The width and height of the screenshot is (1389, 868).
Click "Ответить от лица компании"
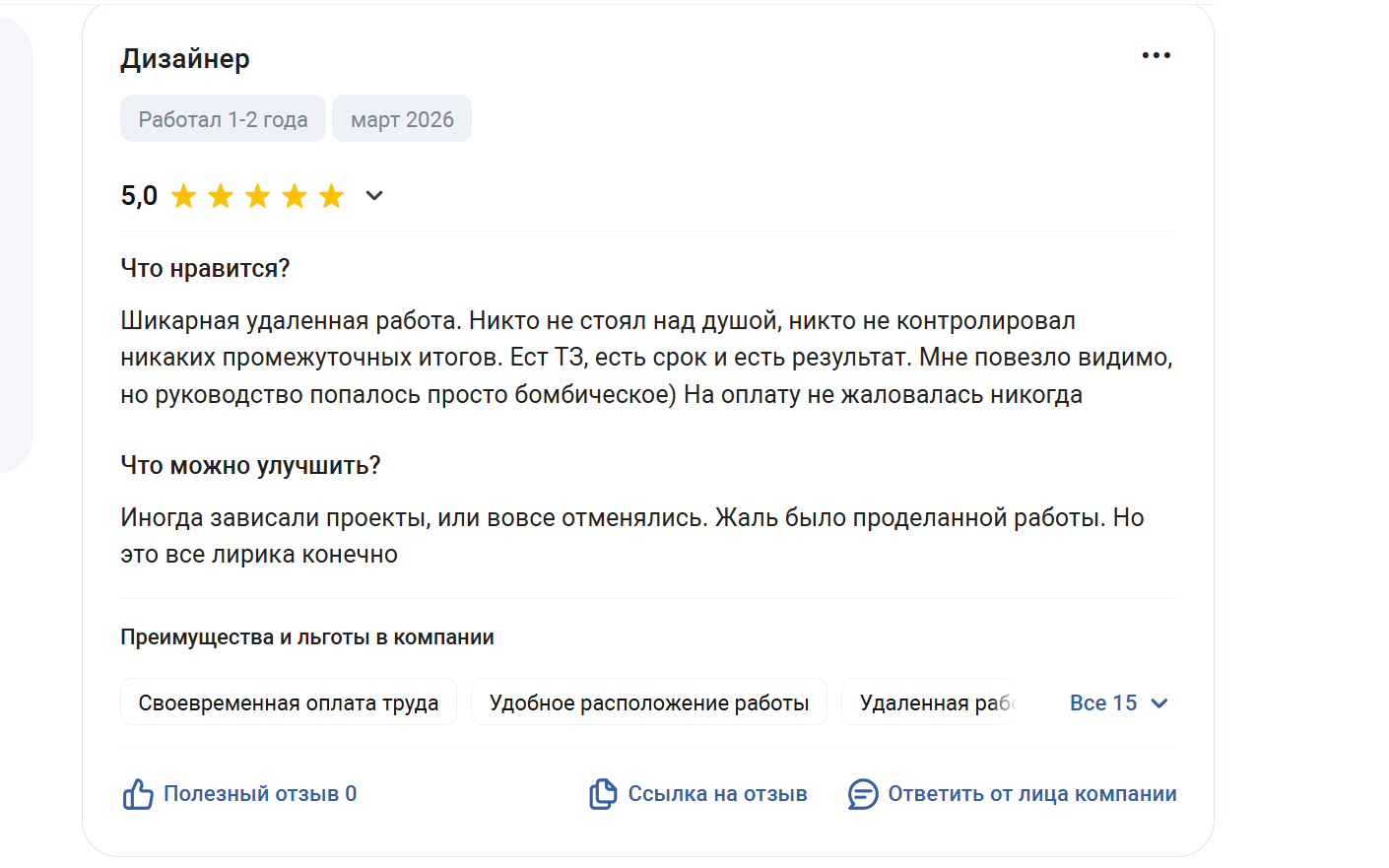point(1031,794)
